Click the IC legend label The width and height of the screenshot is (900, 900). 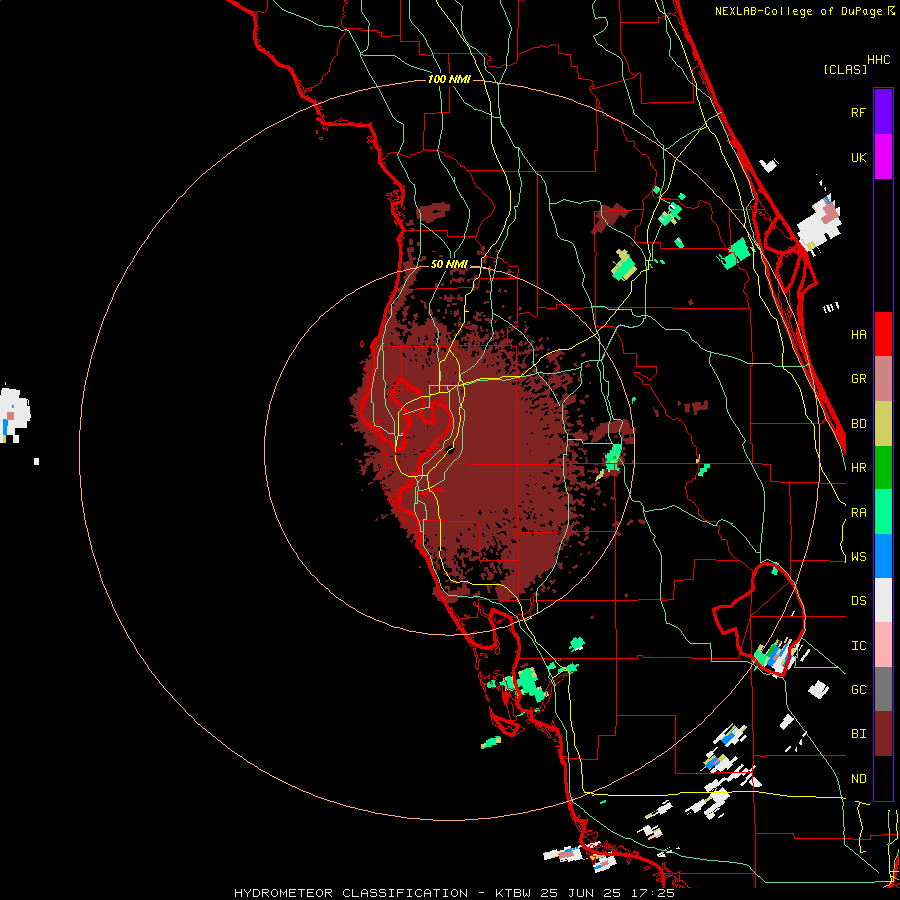coord(858,646)
